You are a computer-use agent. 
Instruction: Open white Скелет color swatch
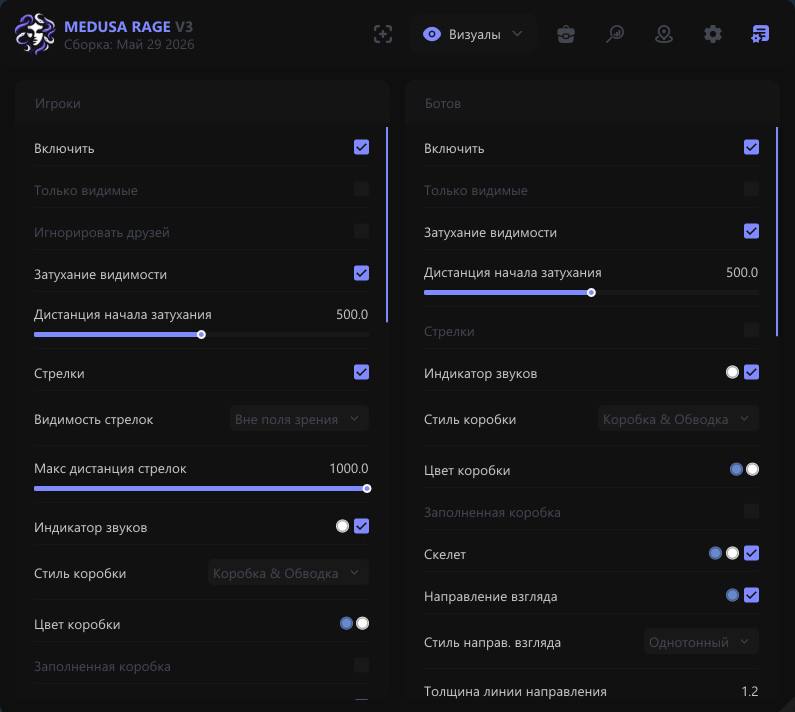(x=732, y=553)
